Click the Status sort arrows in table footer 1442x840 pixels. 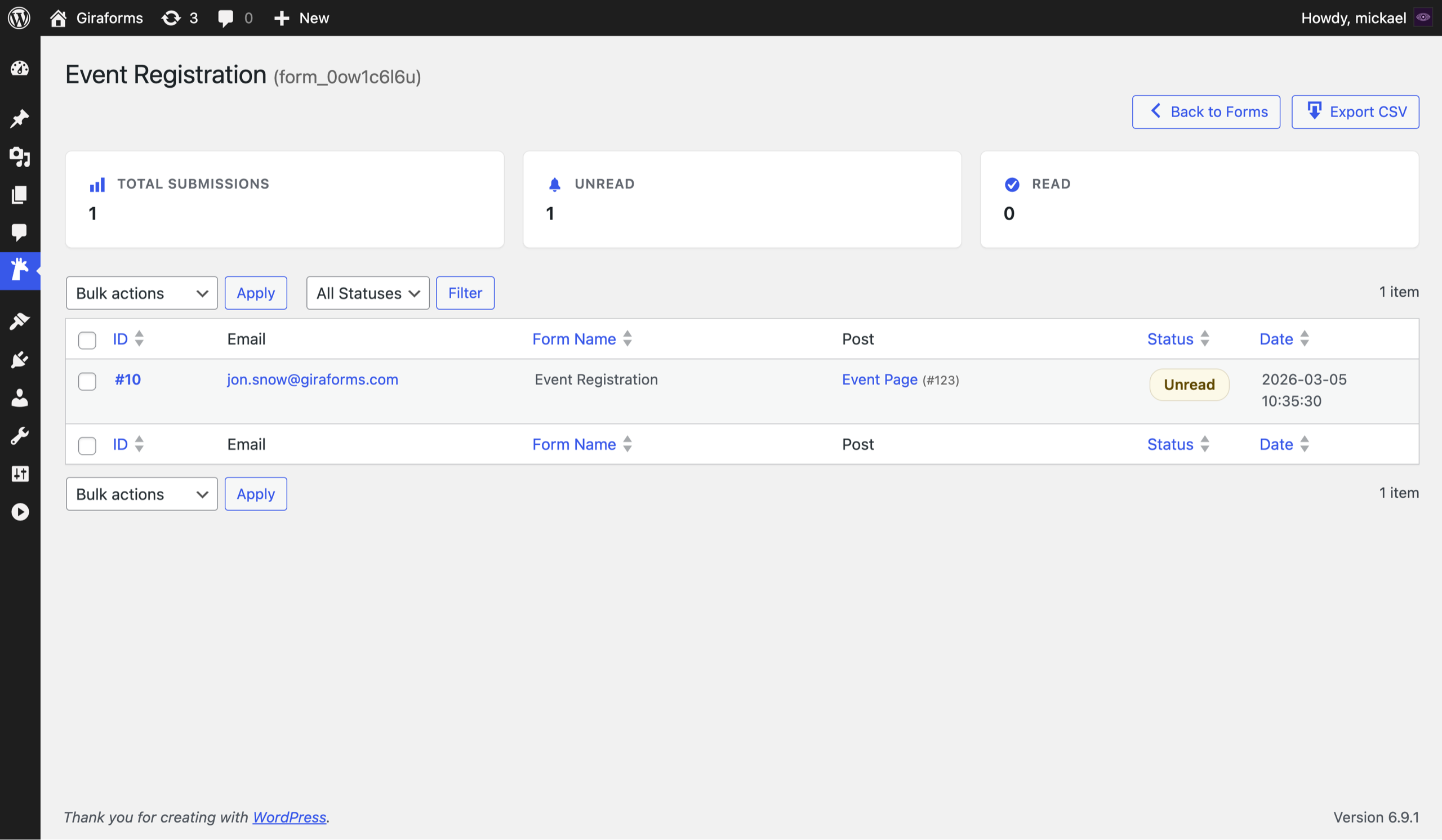click(1204, 444)
